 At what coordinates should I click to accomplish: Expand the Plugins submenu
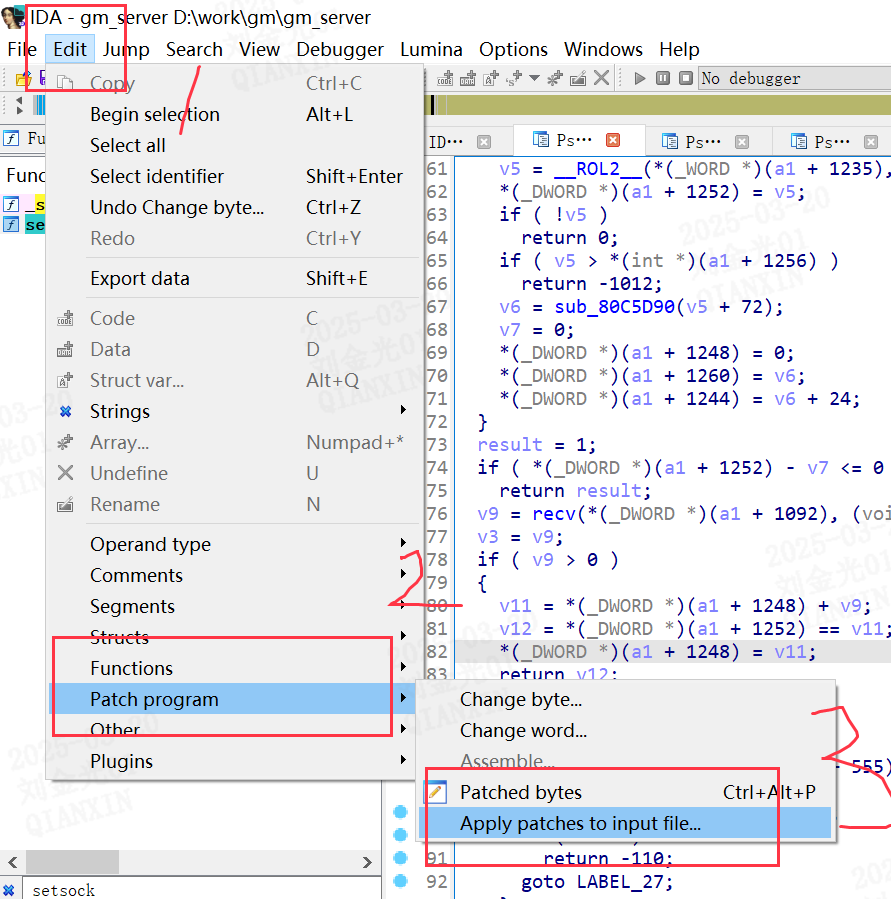pyautogui.click(x=235, y=761)
